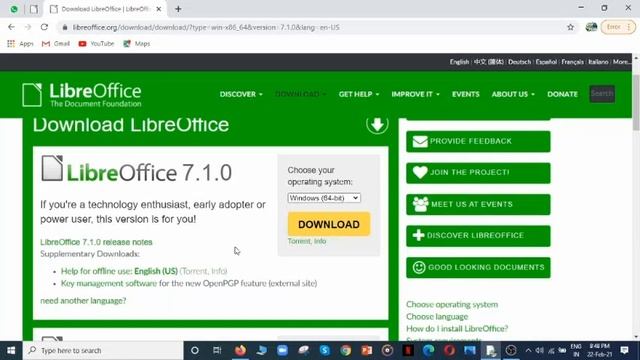Image resolution: width=640 pixels, height=360 pixels.
Task: Open the Torrent link under DOWNLOAD button
Action: tap(299, 241)
